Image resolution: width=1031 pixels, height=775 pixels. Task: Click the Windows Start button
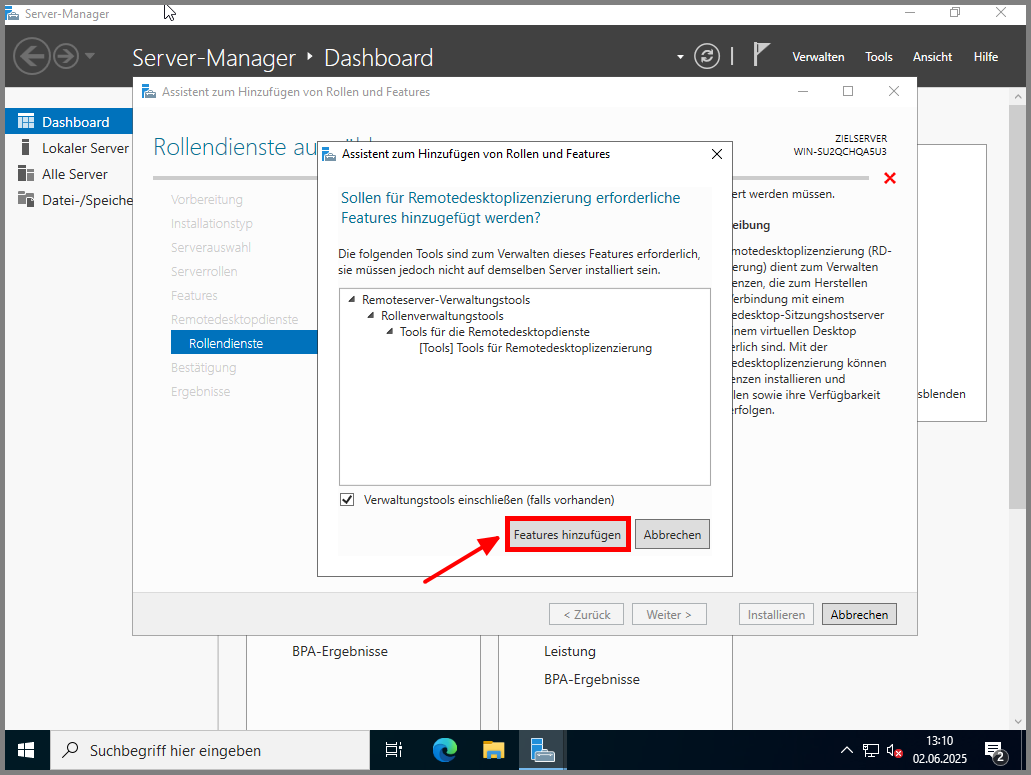pos(25,750)
